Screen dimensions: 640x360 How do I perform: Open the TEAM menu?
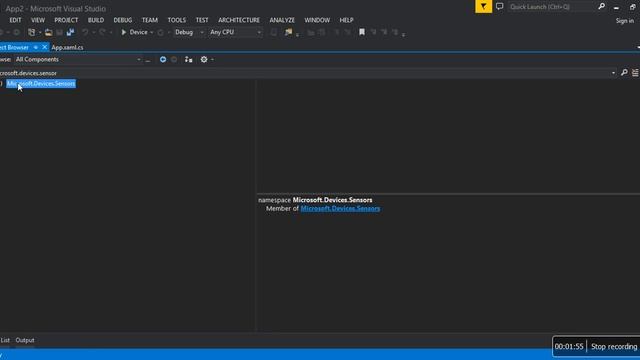pyautogui.click(x=149, y=20)
